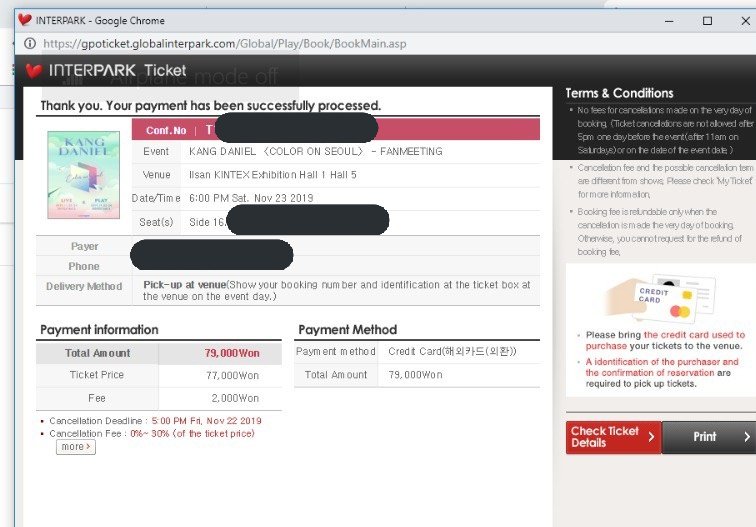Click the Fee label in payment table
Screen dimensions: 756x527
click(x=96, y=398)
